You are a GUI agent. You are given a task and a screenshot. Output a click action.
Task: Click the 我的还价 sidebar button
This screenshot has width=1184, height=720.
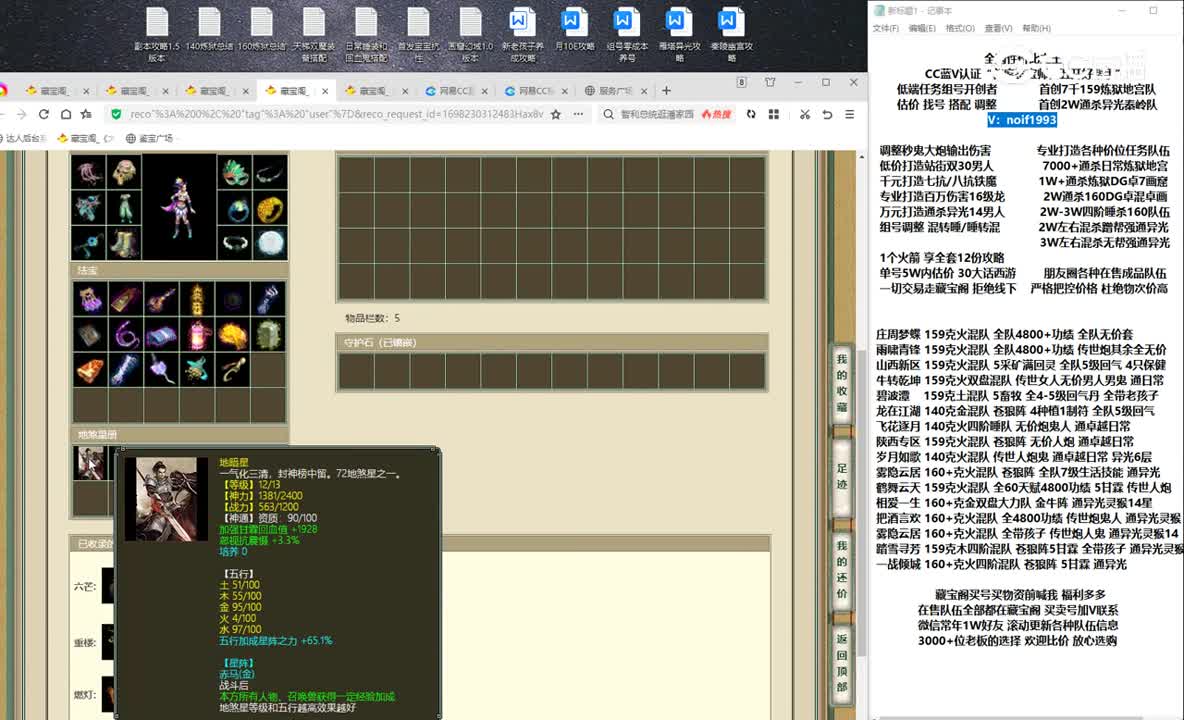[842, 570]
